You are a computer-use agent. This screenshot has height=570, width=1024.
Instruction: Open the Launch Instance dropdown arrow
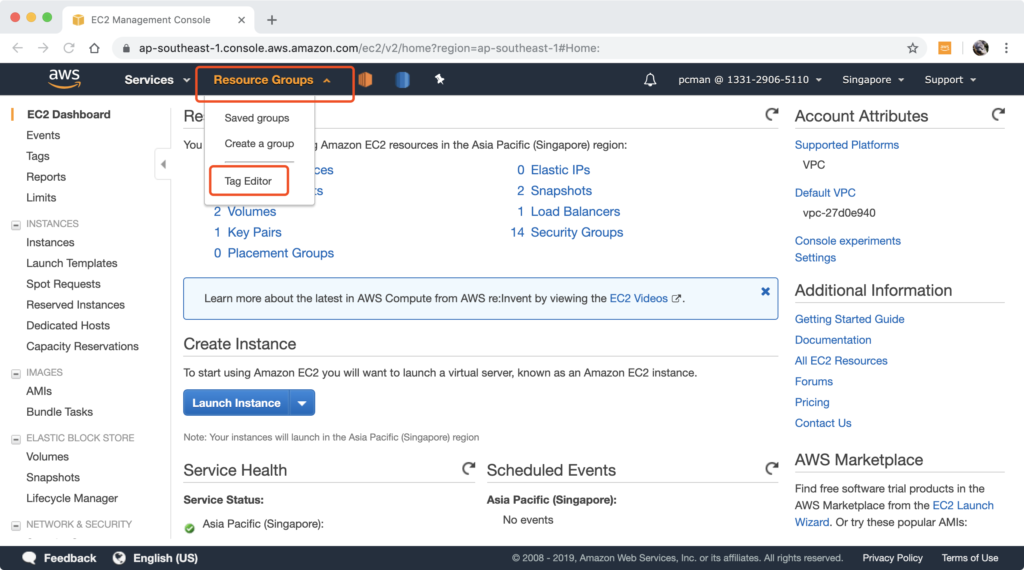(302, 403)
